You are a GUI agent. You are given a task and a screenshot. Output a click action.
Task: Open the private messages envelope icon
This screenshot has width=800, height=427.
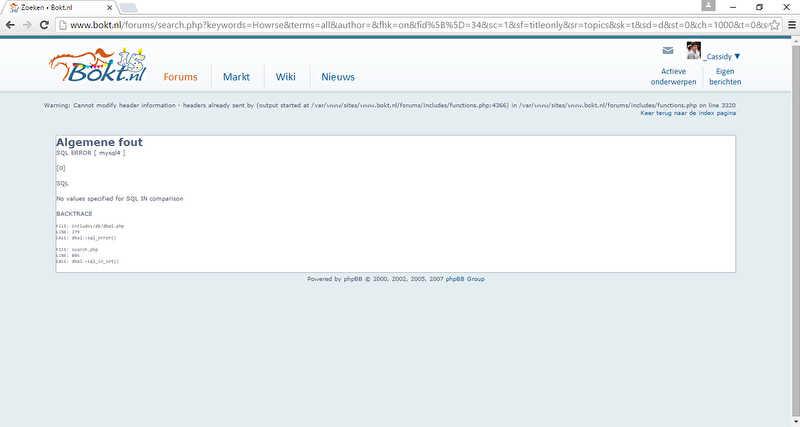click(x=668, y=51)
